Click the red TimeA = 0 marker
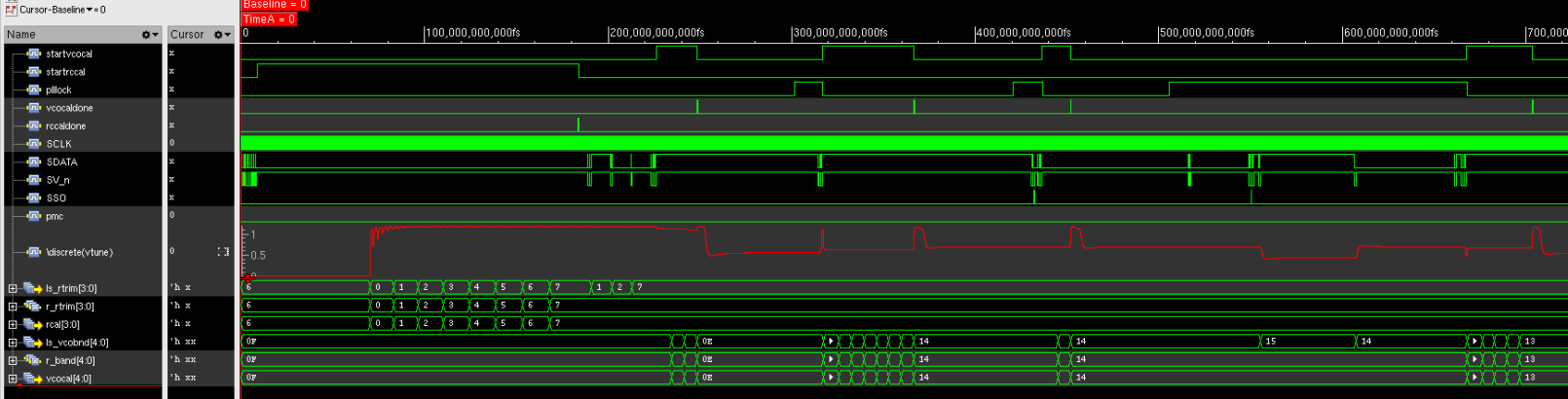 [x=269, y=19]
